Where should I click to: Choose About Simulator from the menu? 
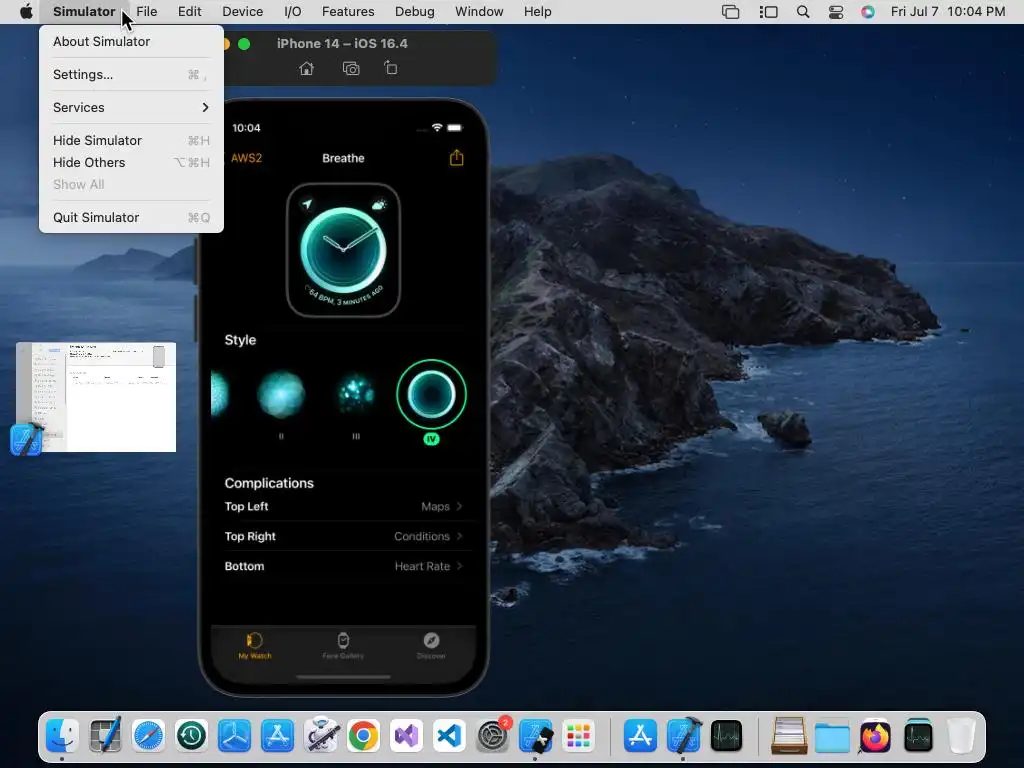point(131,41)
